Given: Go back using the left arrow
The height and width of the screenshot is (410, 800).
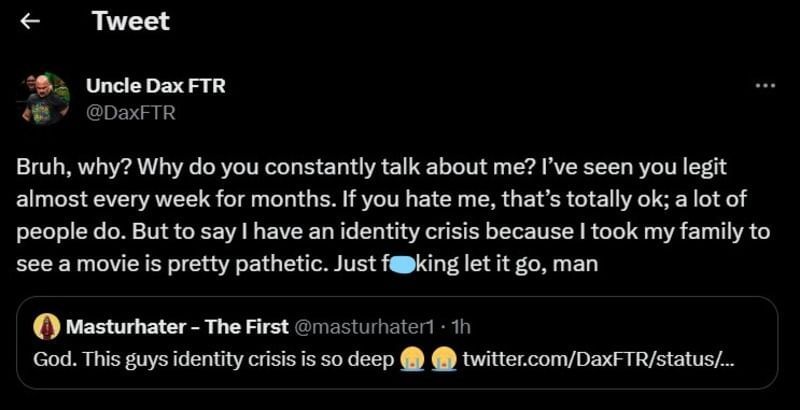Looking at the screenshot, I should (x=30, y=21).
